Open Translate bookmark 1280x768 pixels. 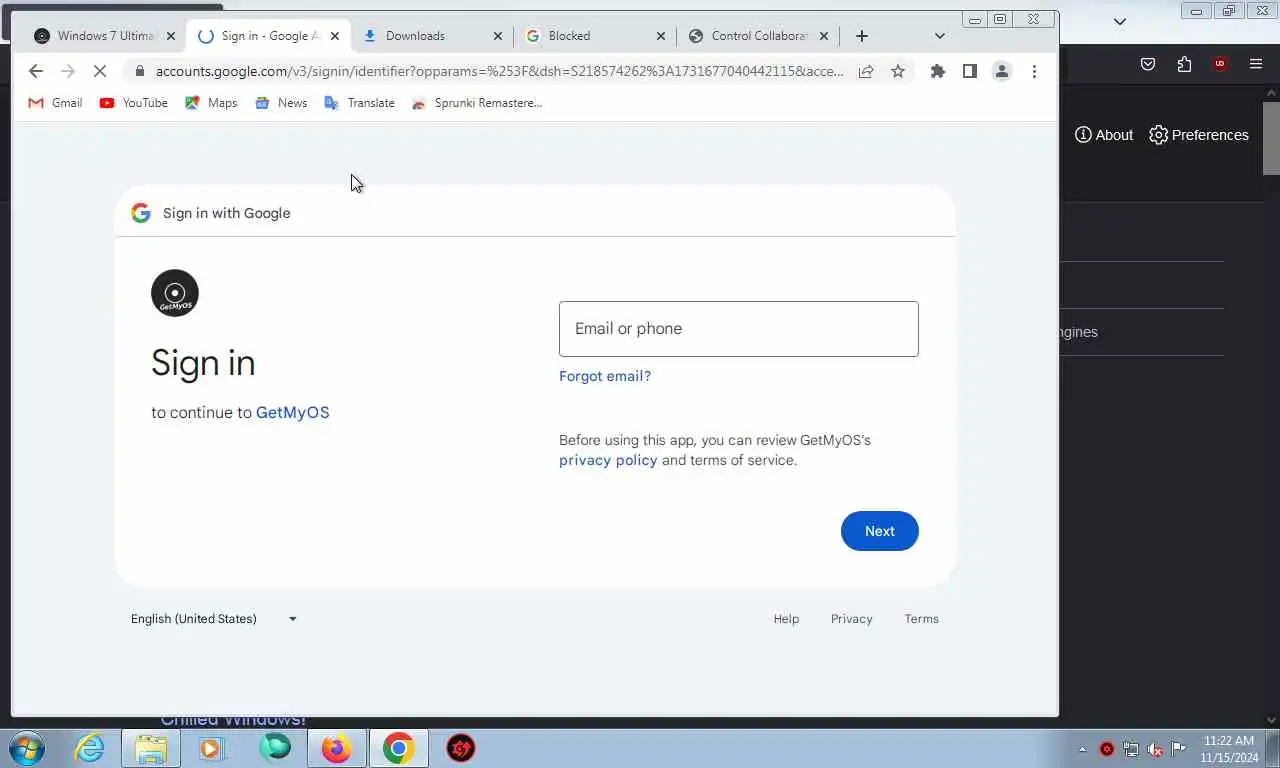pos(360,103)
